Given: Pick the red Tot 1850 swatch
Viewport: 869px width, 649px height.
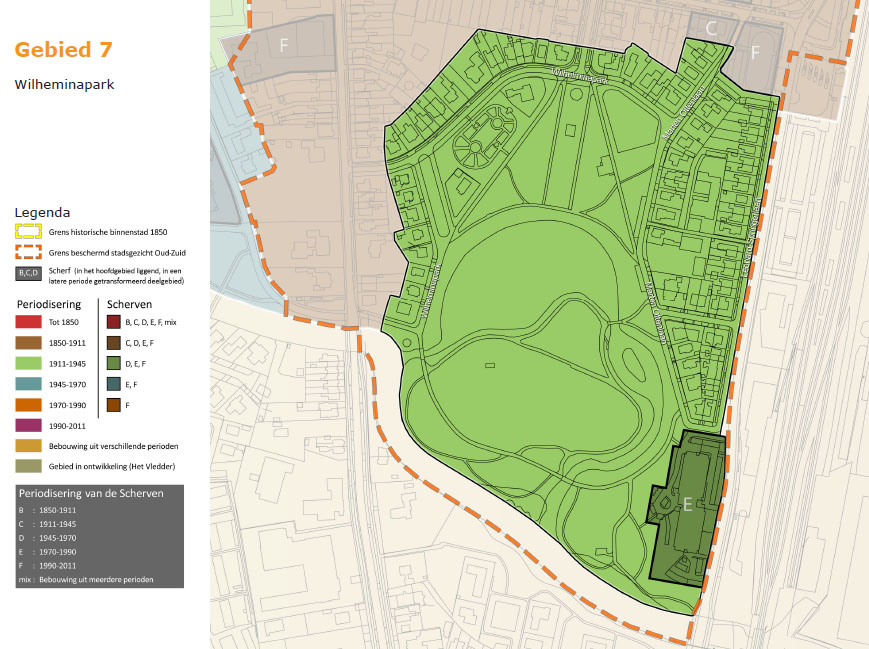Looking at the screenshot, I should pyautogui.click(x=30, y=322).
